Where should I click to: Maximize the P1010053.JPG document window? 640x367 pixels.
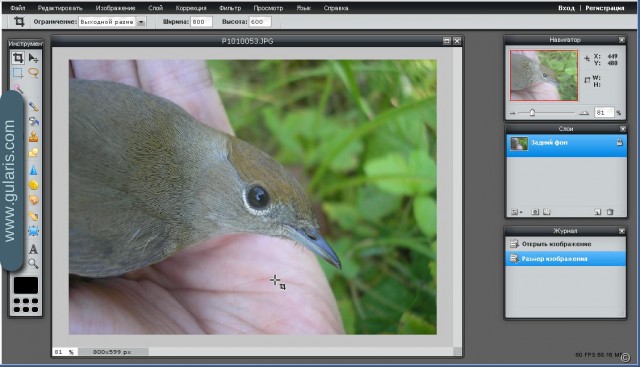pos(447,41)
